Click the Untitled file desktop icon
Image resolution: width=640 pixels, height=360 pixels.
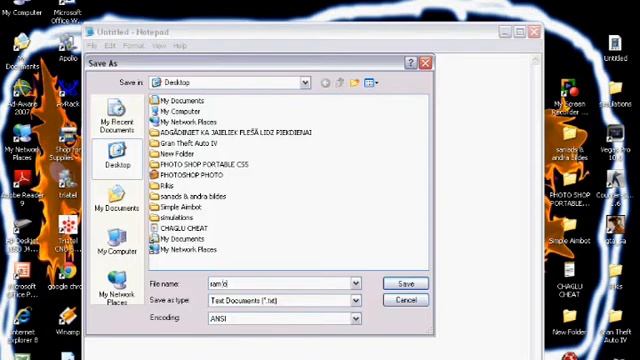(x=615, y=48)
